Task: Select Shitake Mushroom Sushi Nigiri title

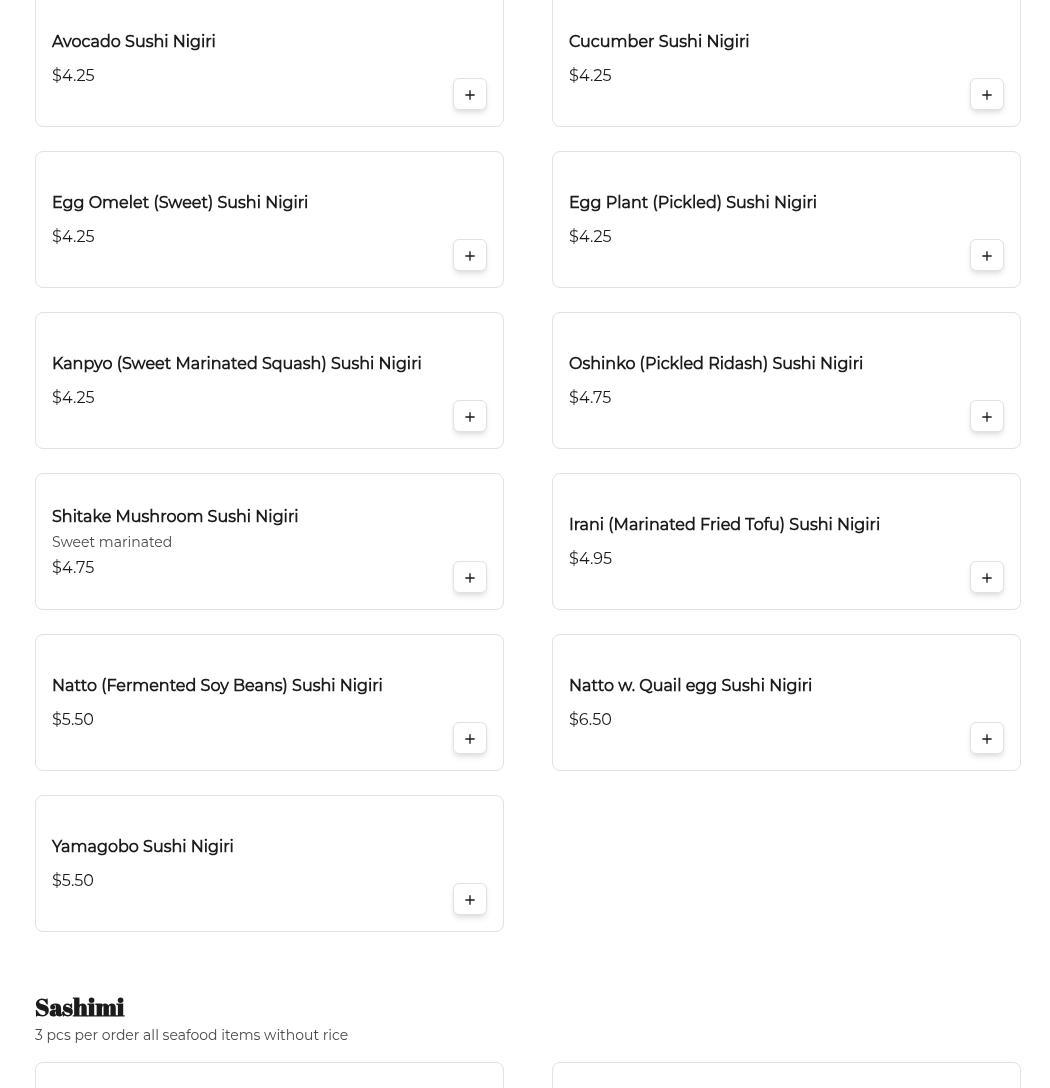Action: [175, 517]
